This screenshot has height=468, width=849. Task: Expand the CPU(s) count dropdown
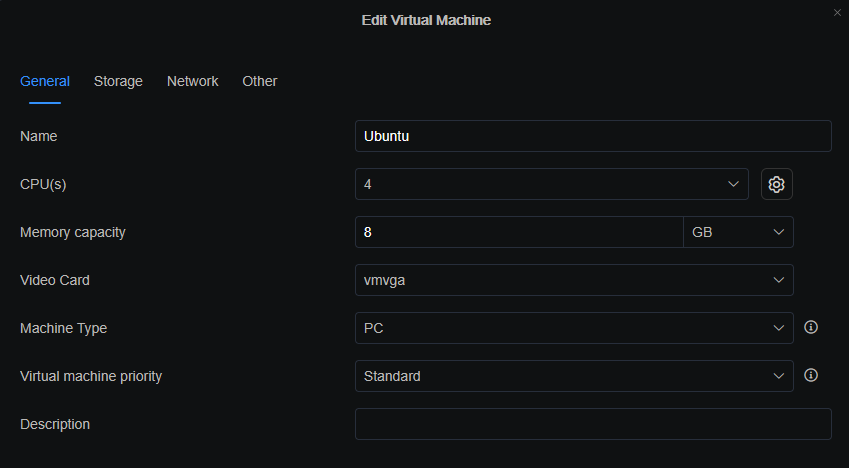[552, 184]
